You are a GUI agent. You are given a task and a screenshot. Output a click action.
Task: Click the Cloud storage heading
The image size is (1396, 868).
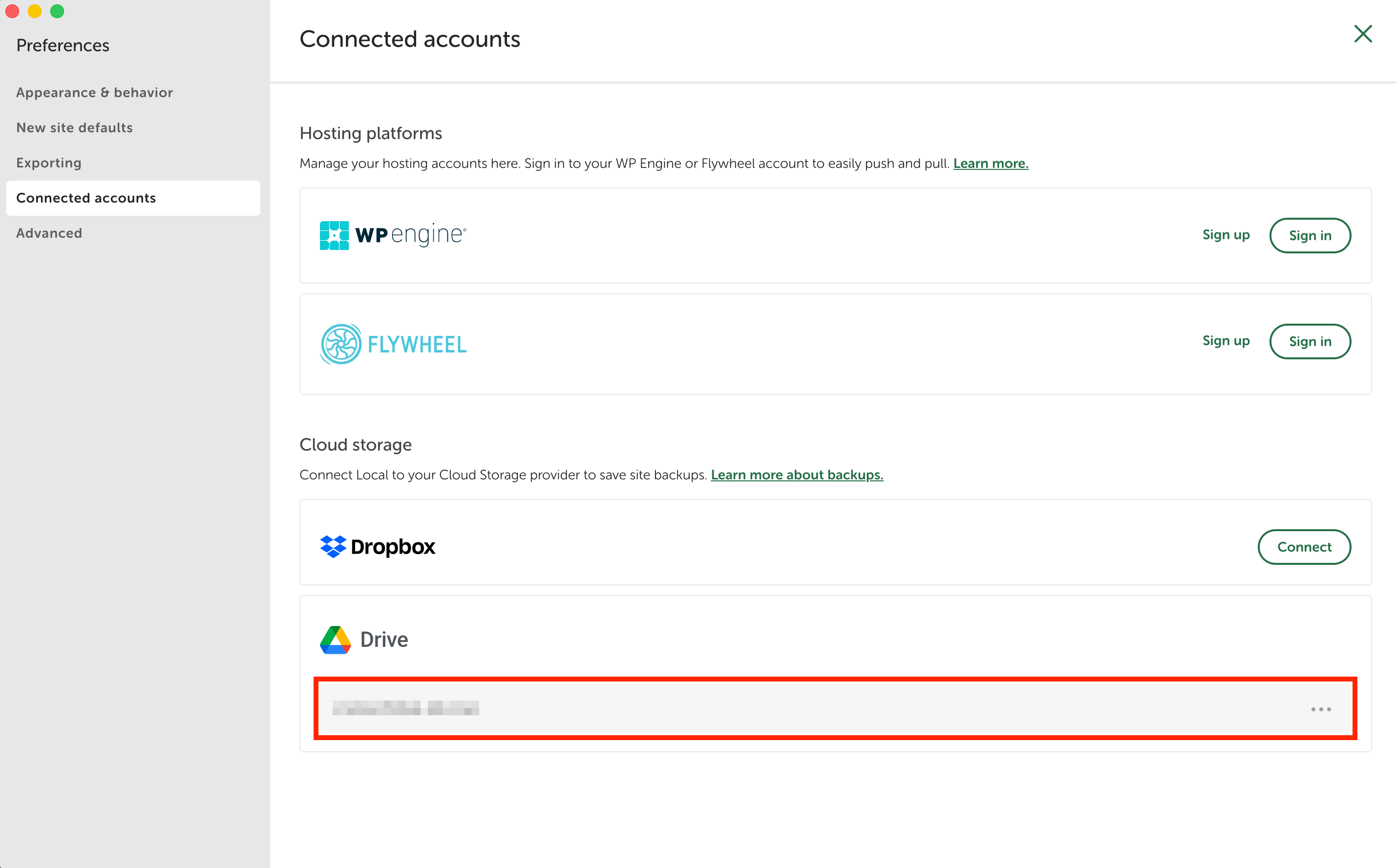[356, 445]
